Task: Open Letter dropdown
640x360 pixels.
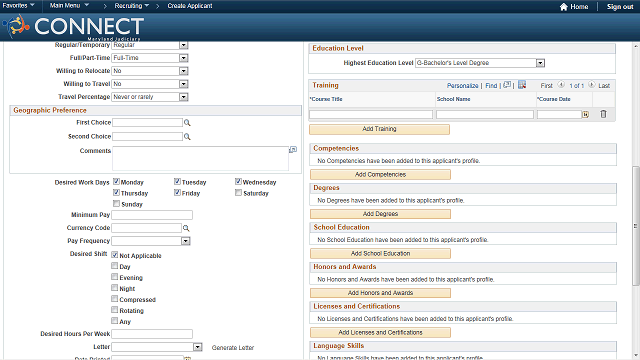Action: tap(198, 347)
